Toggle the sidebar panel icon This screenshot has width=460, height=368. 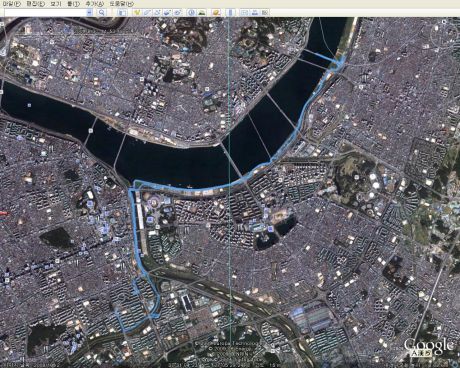(122, 13)
